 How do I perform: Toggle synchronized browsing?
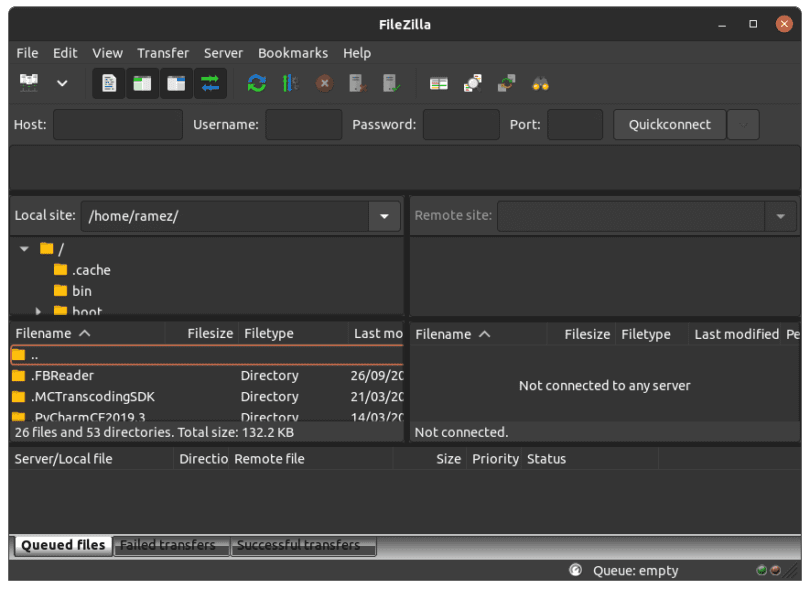tap(506, 83)
